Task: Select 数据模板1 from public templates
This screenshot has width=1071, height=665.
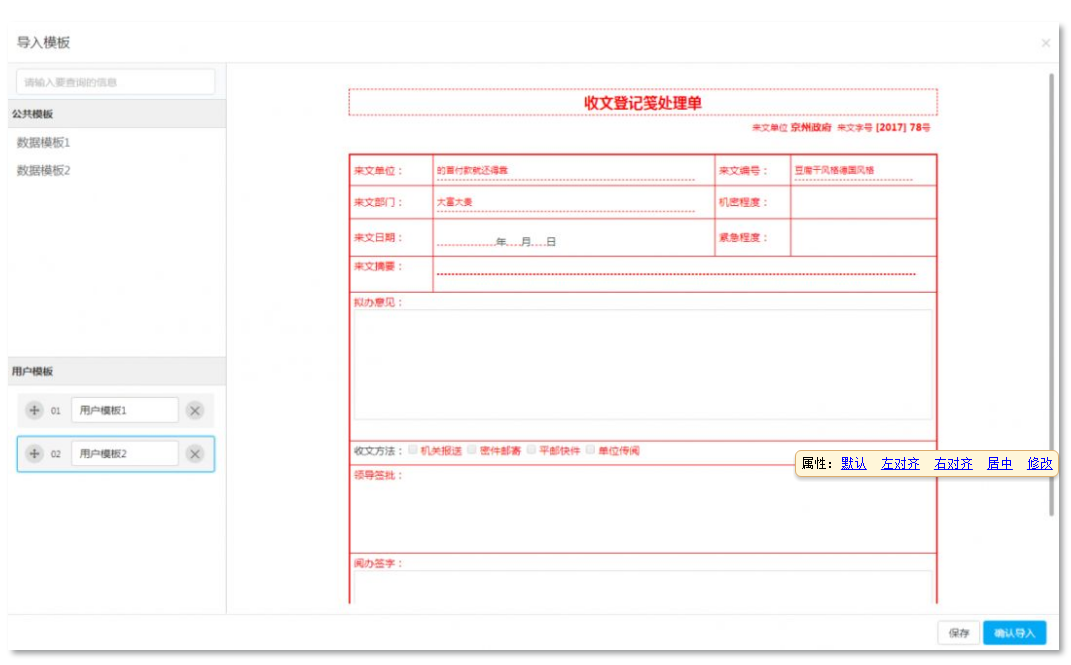Action: pos(44,143)
